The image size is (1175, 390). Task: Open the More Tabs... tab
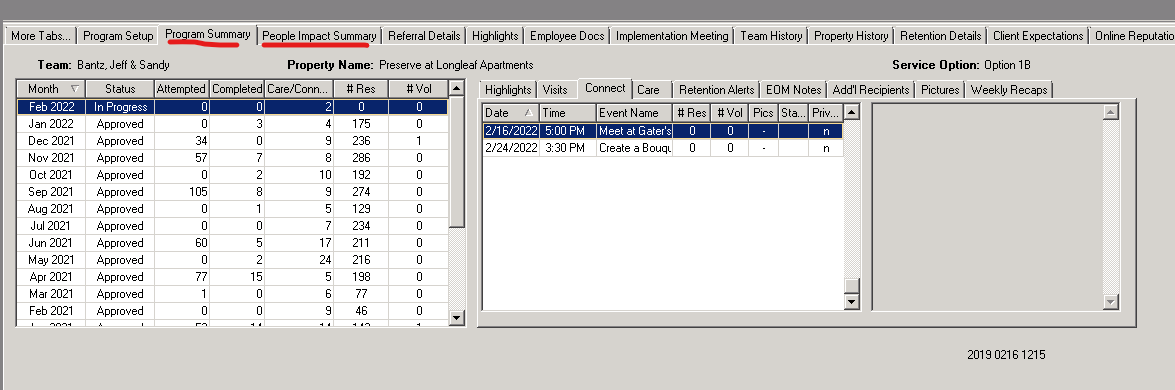40,36
